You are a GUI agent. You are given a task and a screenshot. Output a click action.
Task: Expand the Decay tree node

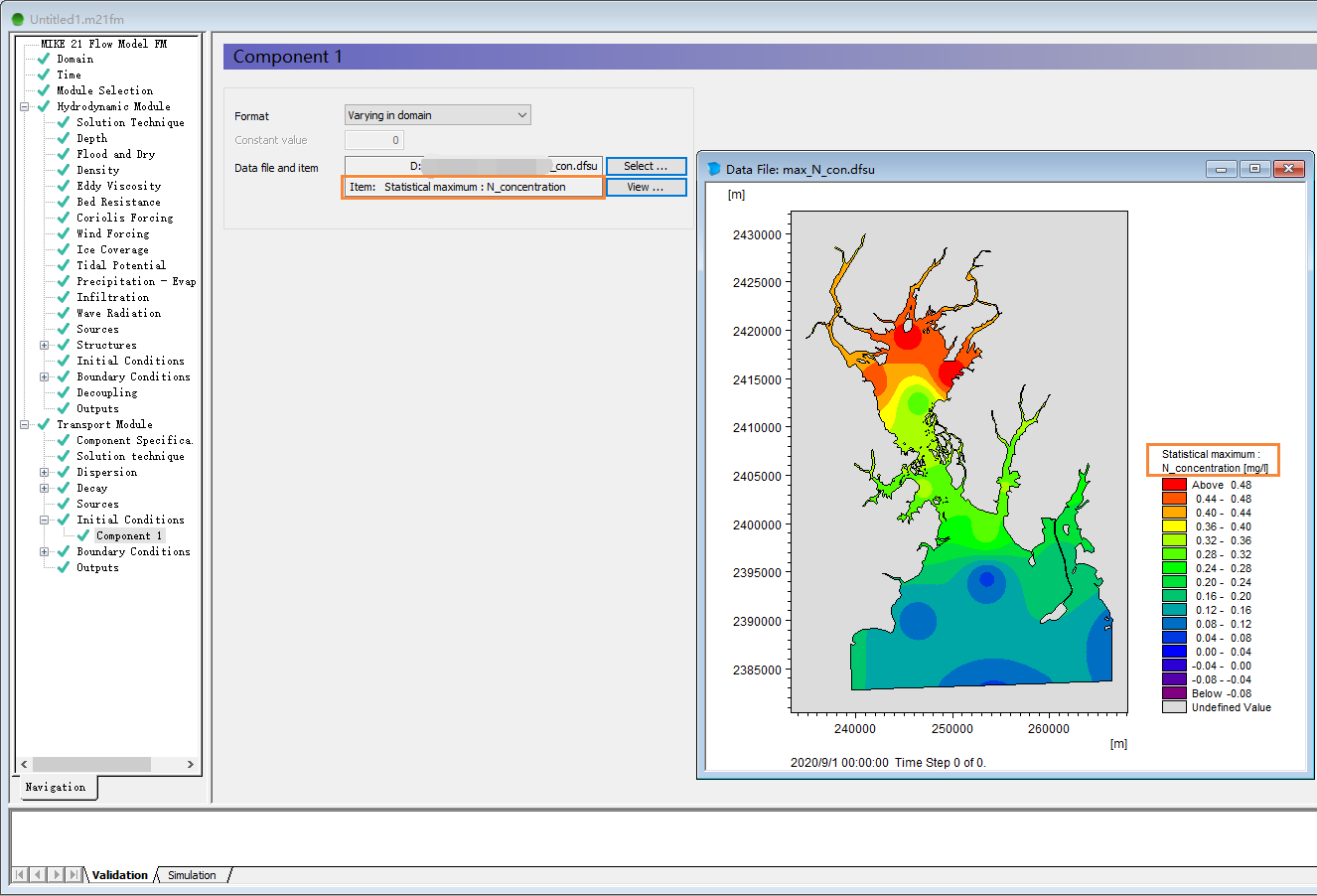(45, 489)
